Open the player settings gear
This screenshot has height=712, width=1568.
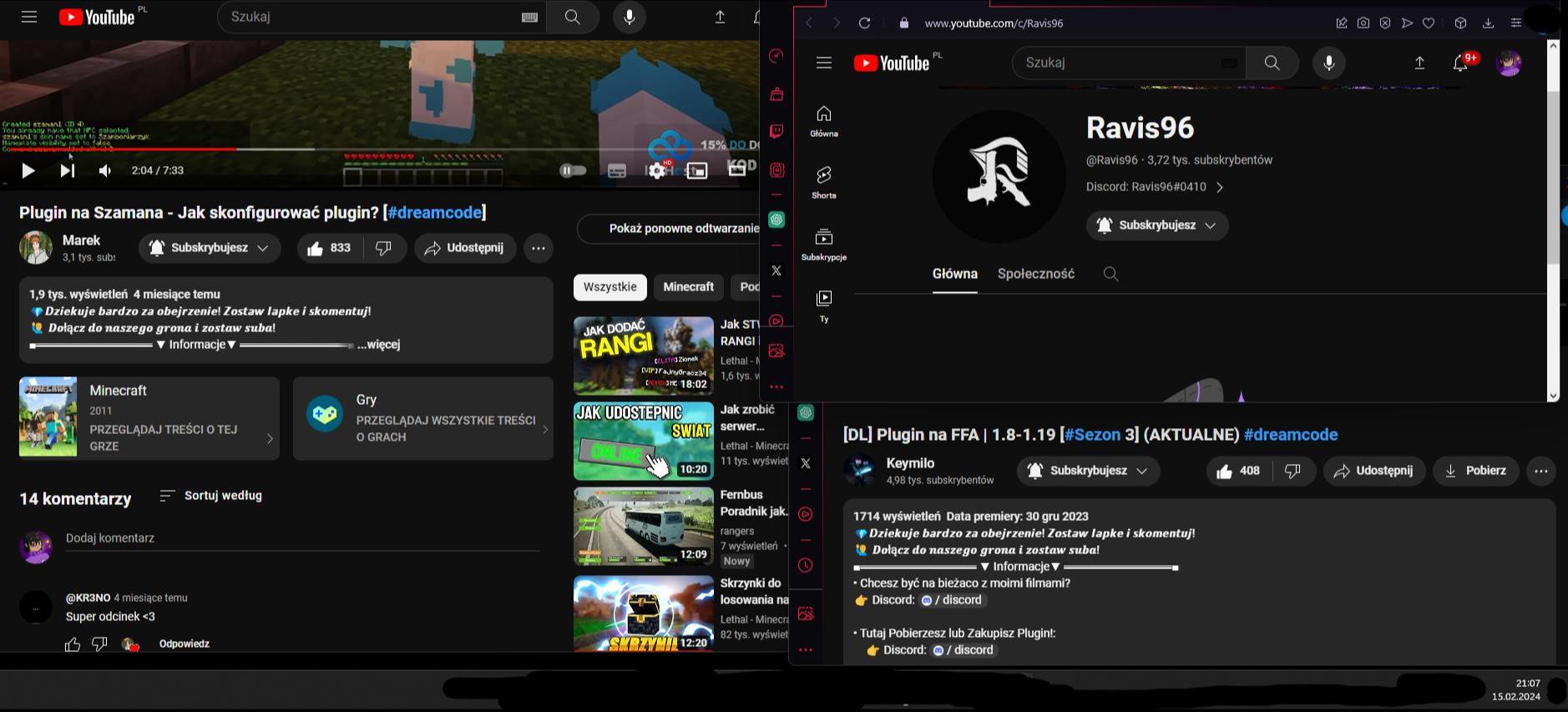657,170
